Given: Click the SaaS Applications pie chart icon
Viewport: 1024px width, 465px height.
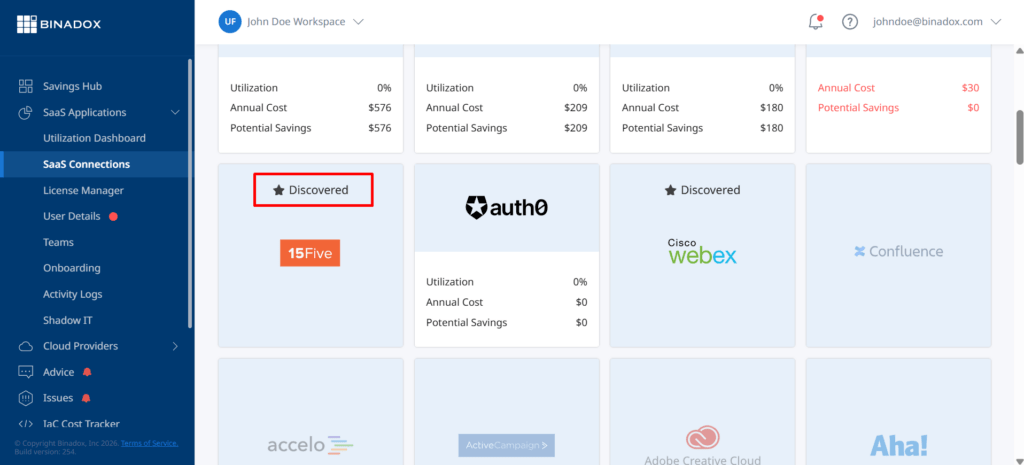Looking at the screenshot, I should tap(25, 112).
